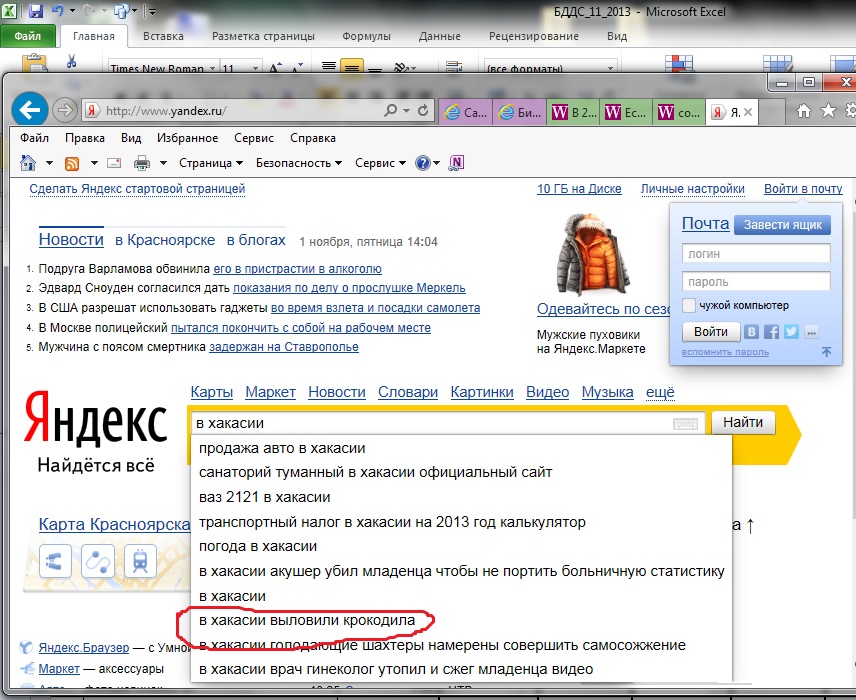Expand the Home icon dropdown arrow

[49, 163]
